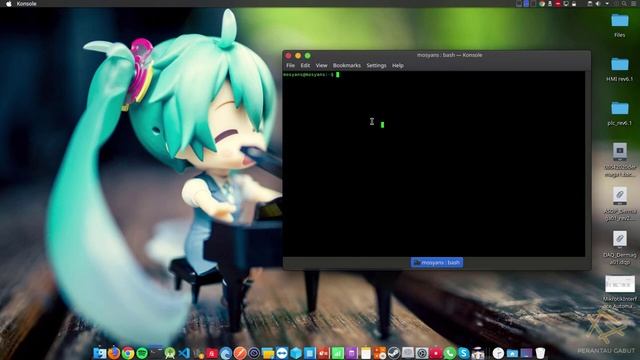This screenshot has height=360, width=640.
Task: Open the plc_rev6.1 desktop folder
Action: point(620,113)
